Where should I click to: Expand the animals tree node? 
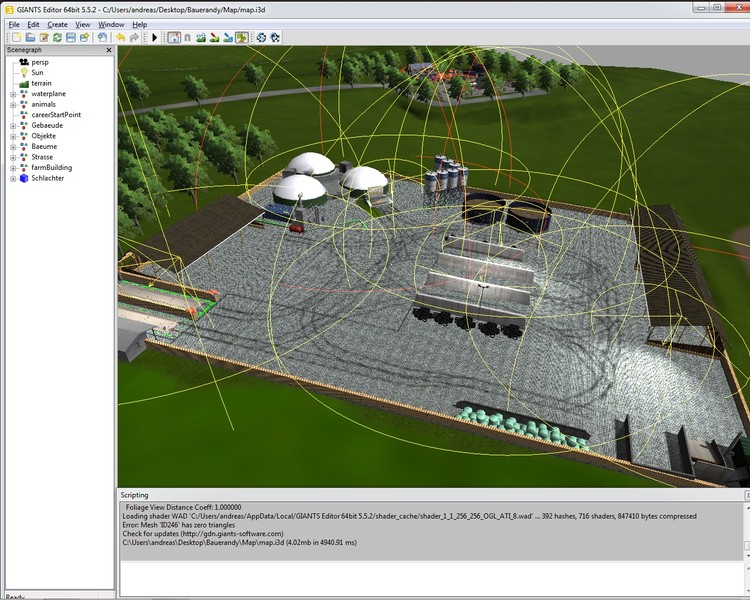13,105
